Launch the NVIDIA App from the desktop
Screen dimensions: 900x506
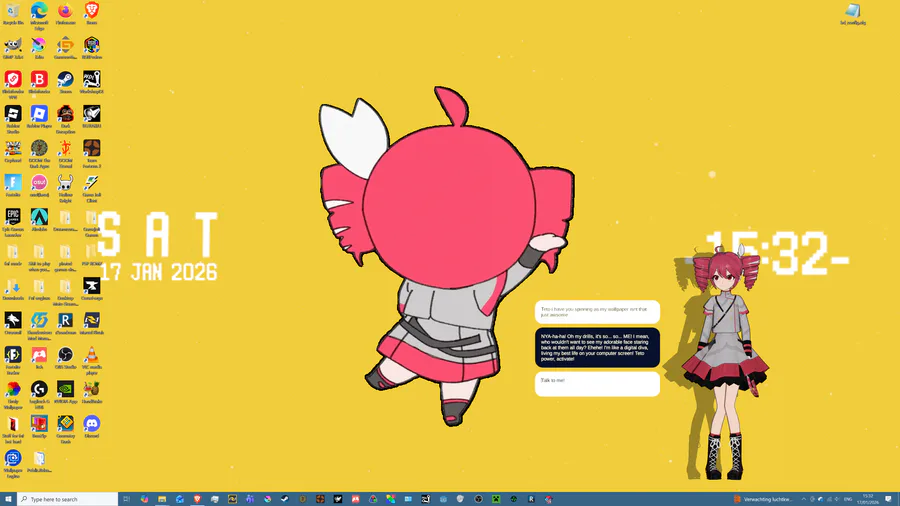[65, 392]
